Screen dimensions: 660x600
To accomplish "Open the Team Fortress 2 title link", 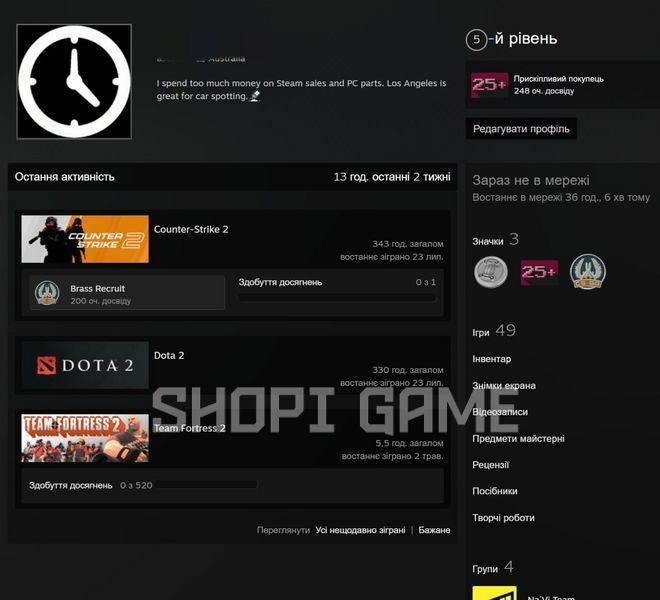I will coord(189,428).
